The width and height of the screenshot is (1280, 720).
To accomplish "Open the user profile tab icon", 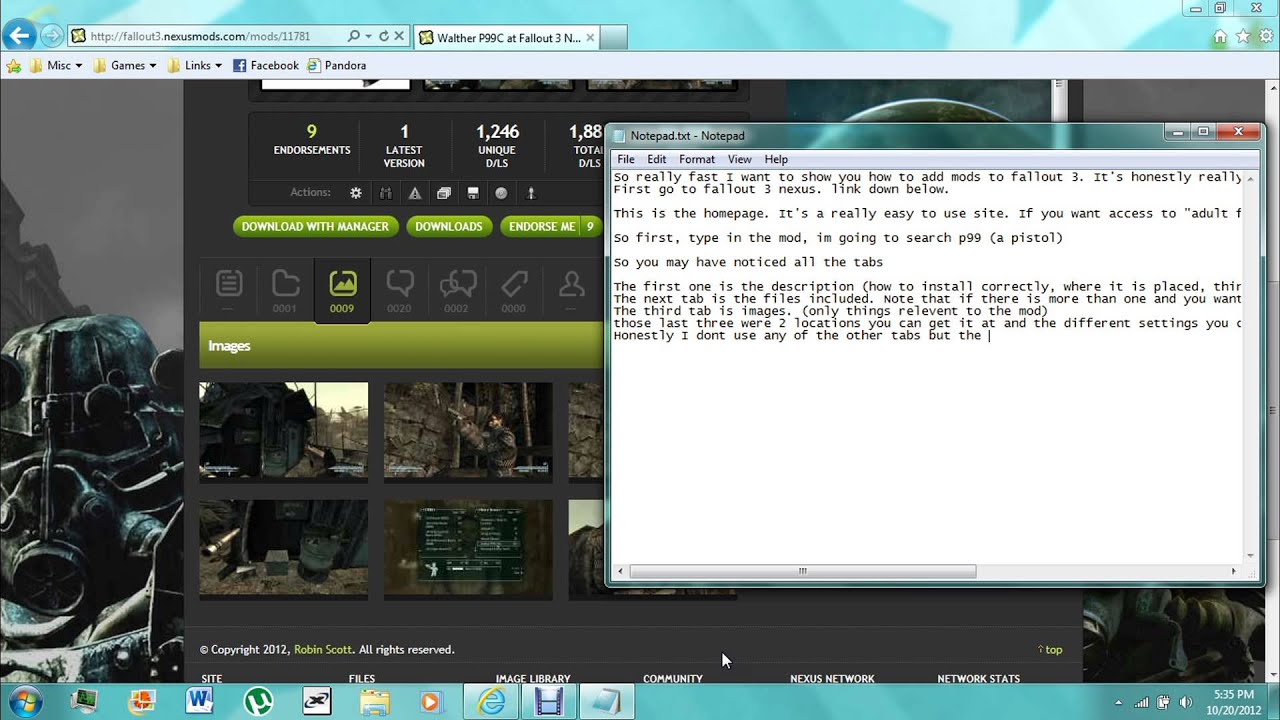I will (571, 290).
